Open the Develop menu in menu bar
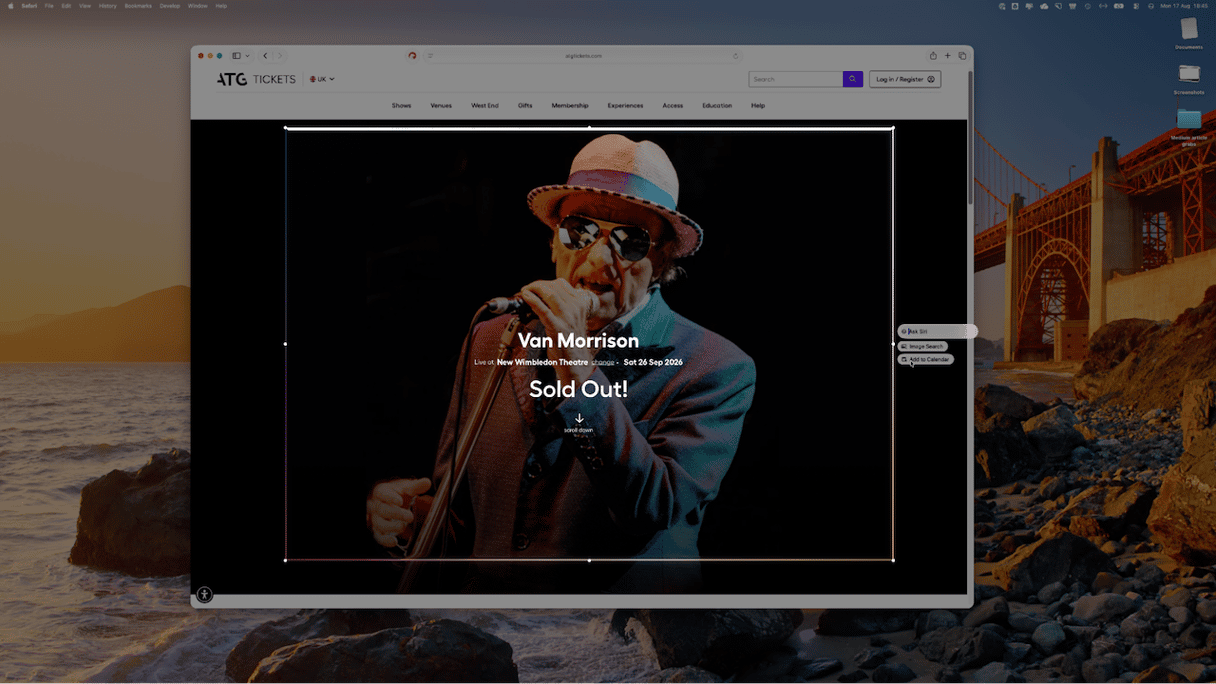This screenshot has width=1216, height=684. (x=170, y=6)
